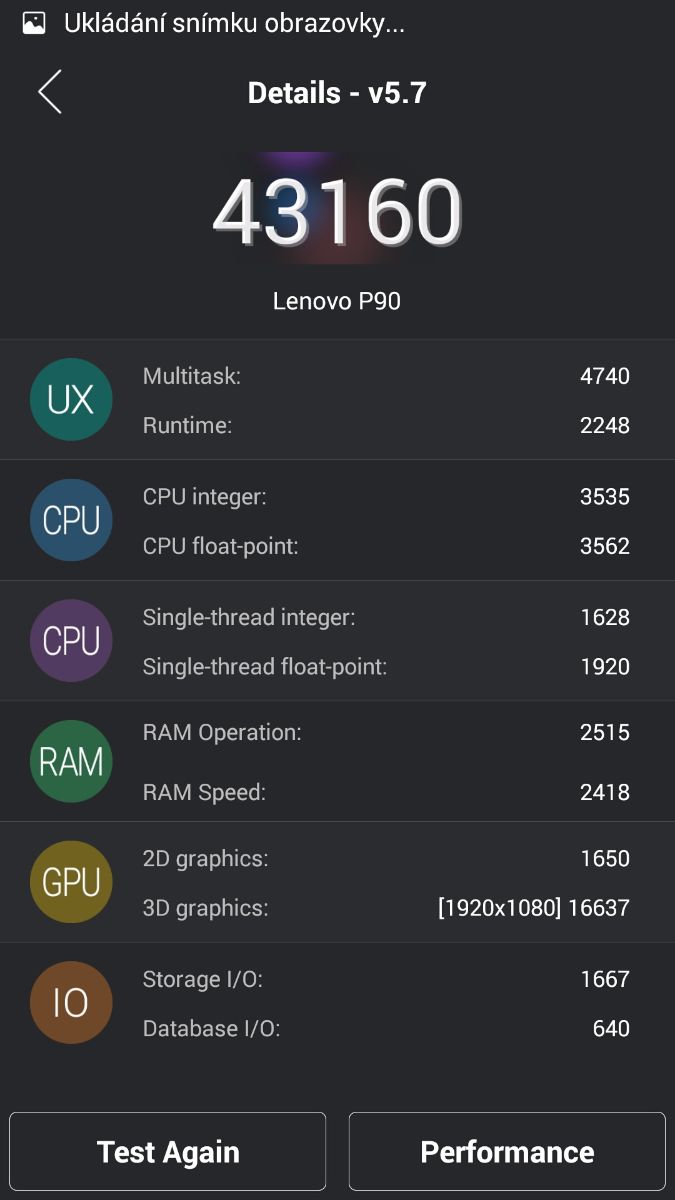Select the Lenovo P90 device name
The image size is (675, 1200).
coord(337,301)
